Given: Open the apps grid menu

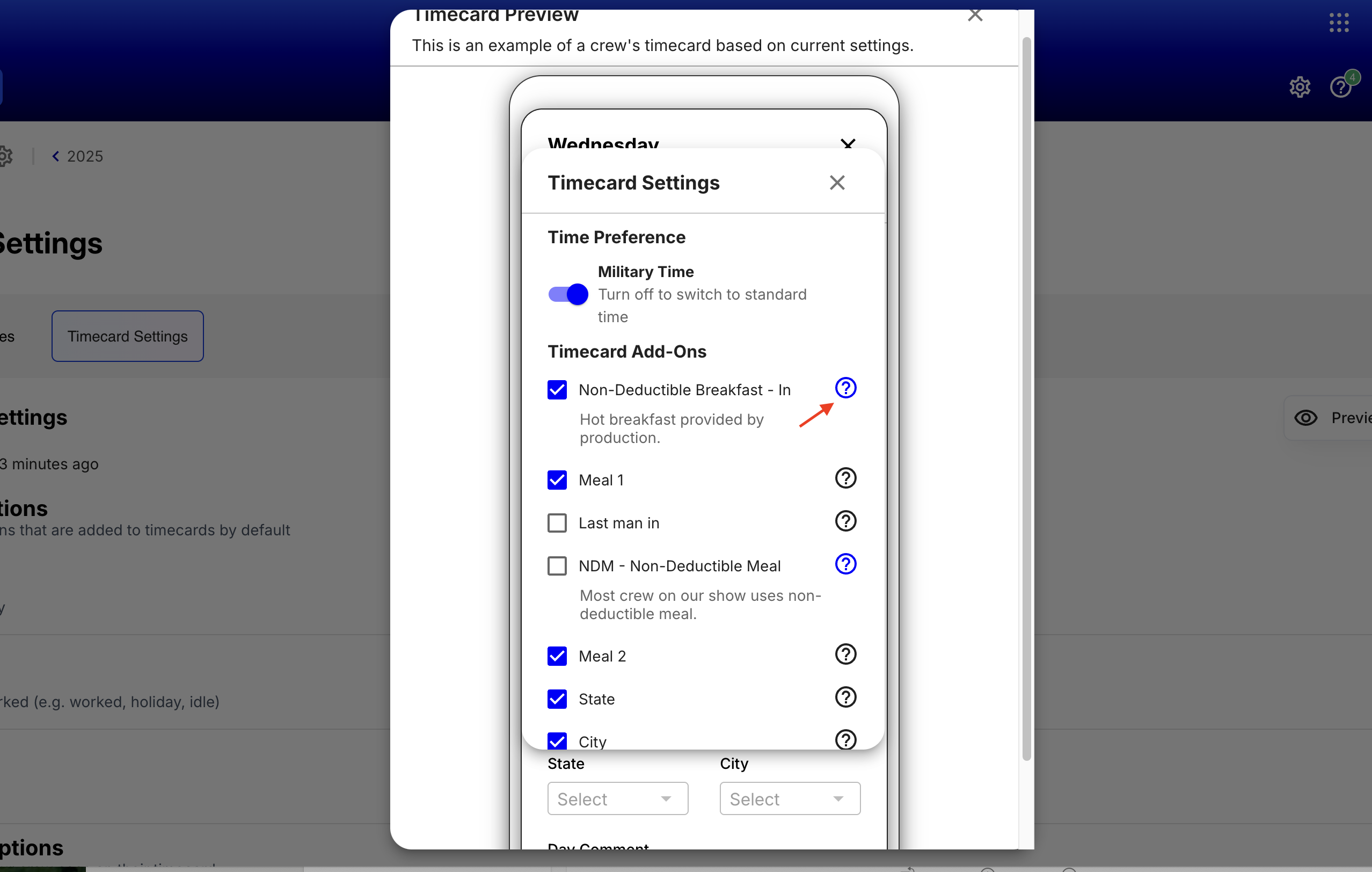Looking at the screenshot, I should pyautogui.click(x=1339, y=23).
